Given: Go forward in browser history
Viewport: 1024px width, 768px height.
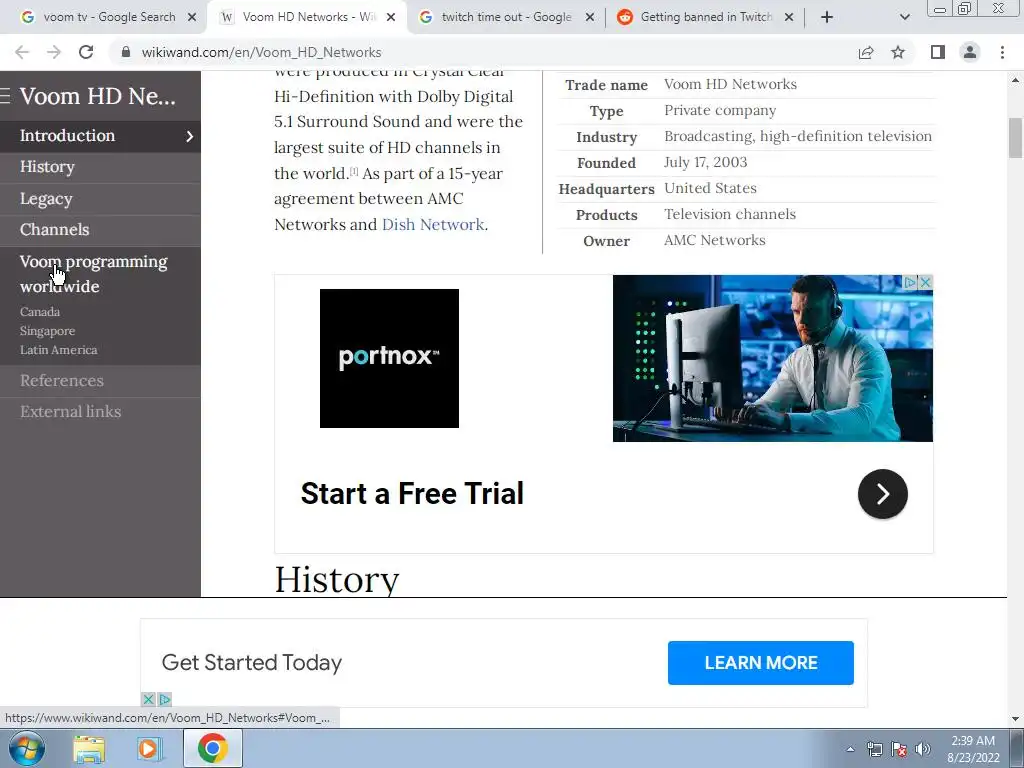Looking at the screenshot, I should [x=54, y=52].
